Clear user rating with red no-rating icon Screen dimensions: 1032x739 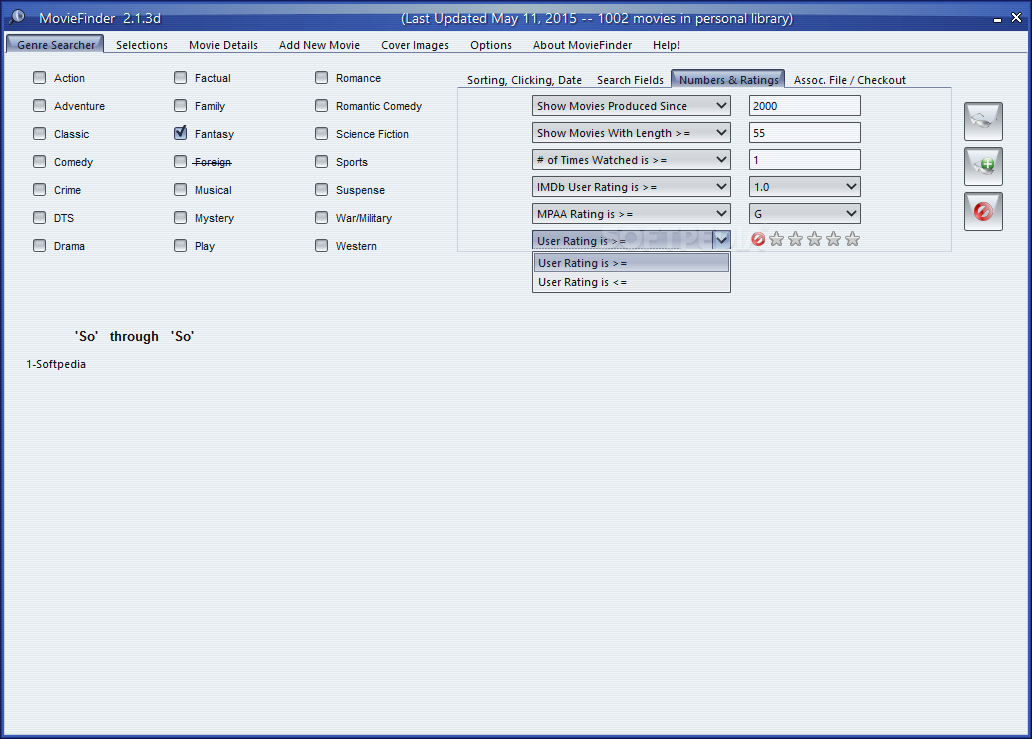pos(758,239)
